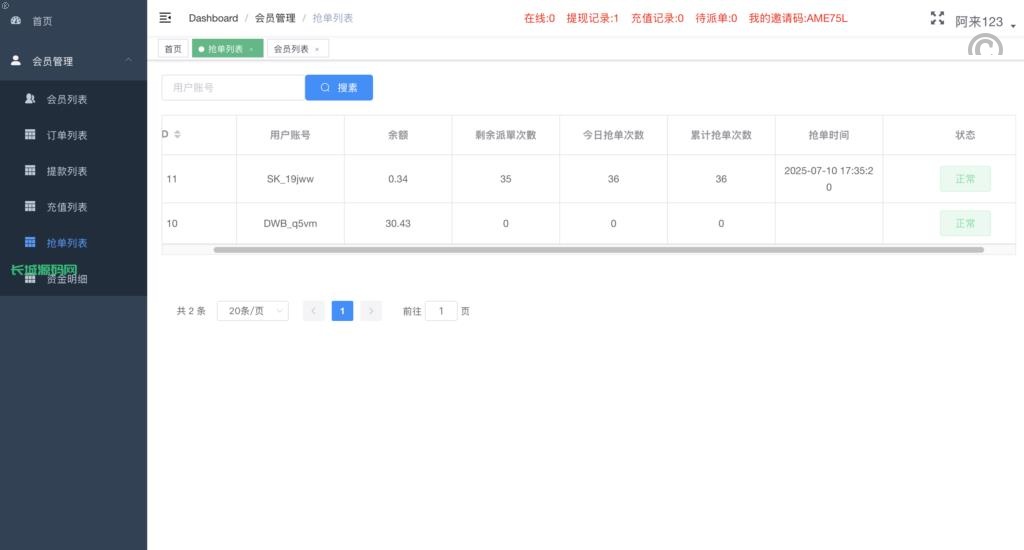Click the 订单列表 grid icon
The image size is (1024, 550).
point(30,135)
